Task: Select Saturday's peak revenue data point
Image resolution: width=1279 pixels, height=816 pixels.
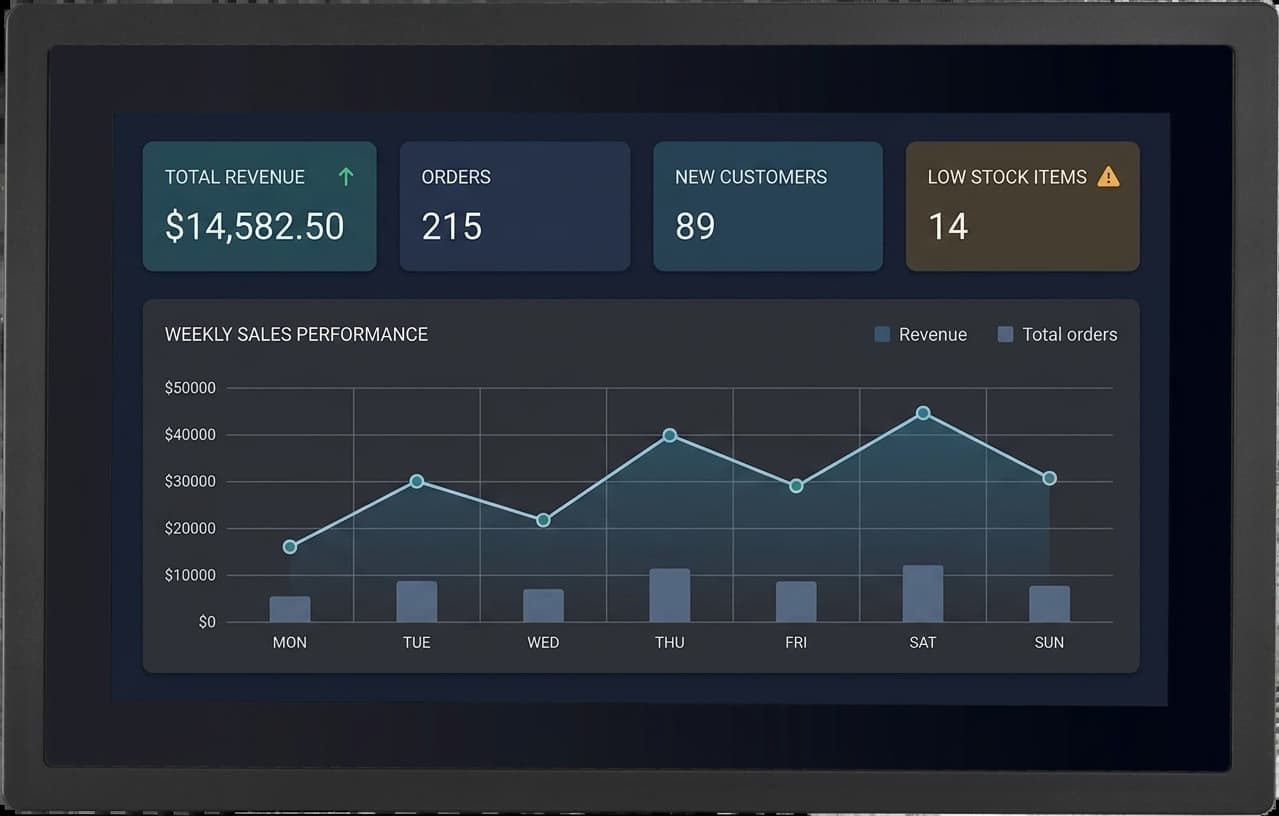Action: [x=923, y=413]
